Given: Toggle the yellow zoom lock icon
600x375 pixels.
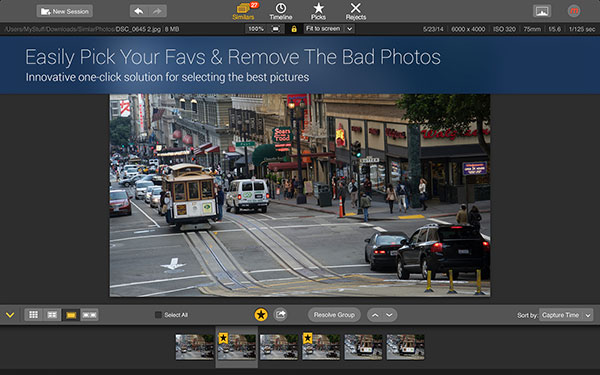Looking at the screenshot, I should [x=294, y=29].
